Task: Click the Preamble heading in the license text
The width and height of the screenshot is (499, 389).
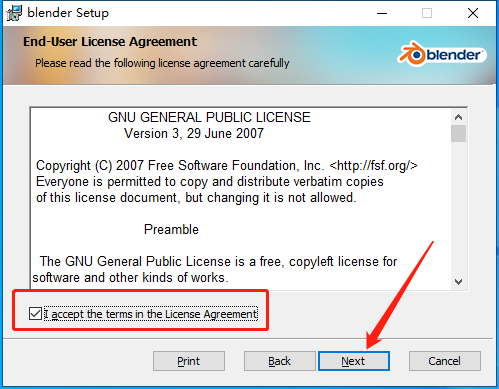Action: coord(171,229)
